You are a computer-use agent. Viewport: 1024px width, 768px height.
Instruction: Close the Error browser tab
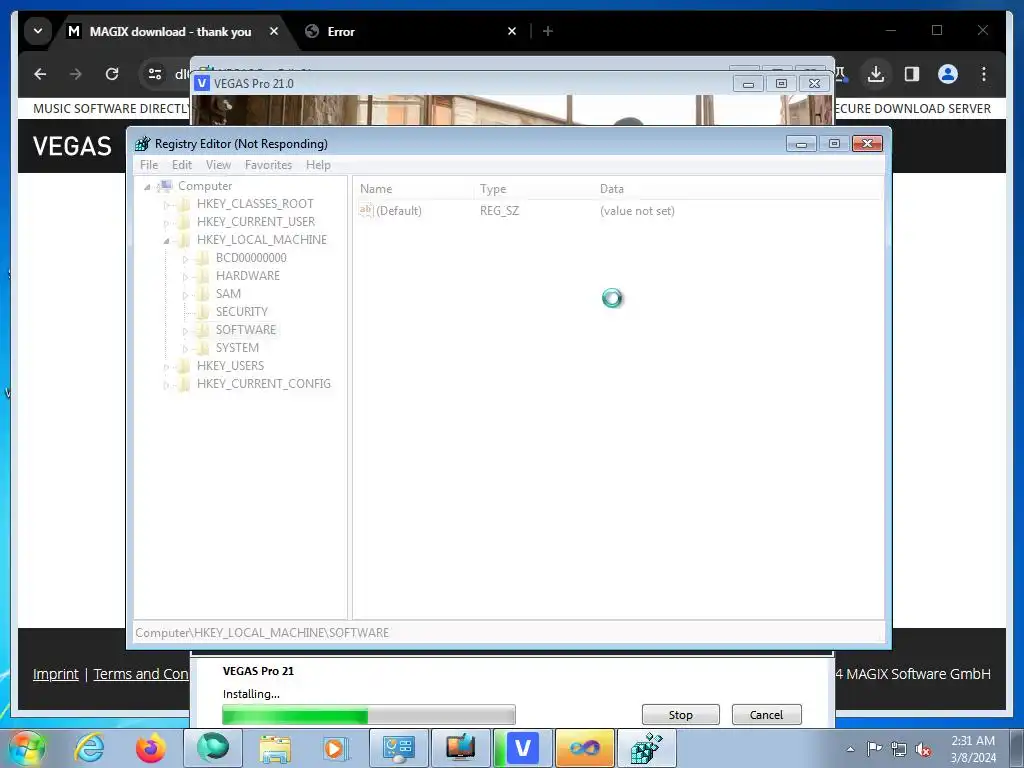point(512,31)
